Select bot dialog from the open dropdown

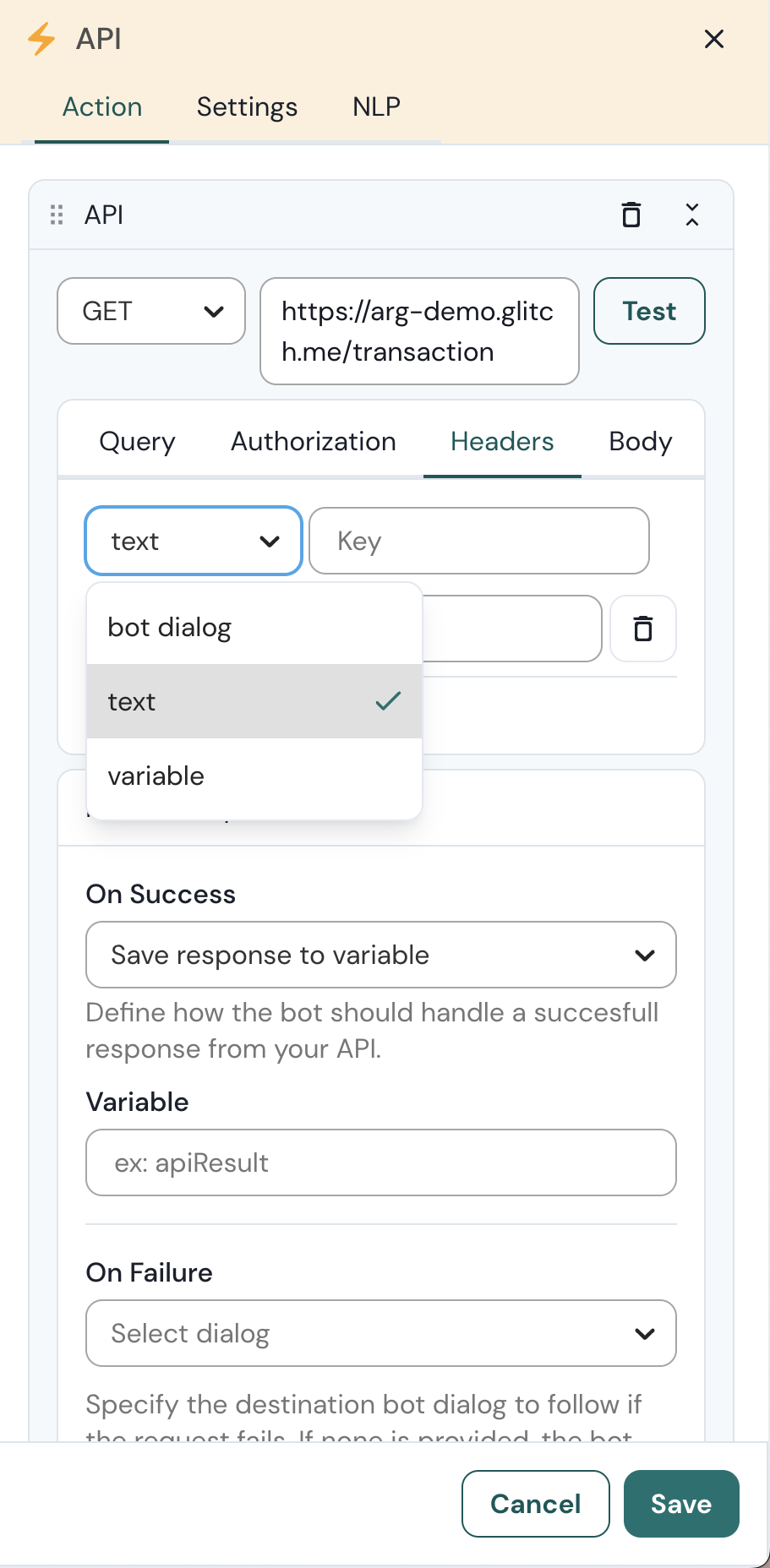169,627
